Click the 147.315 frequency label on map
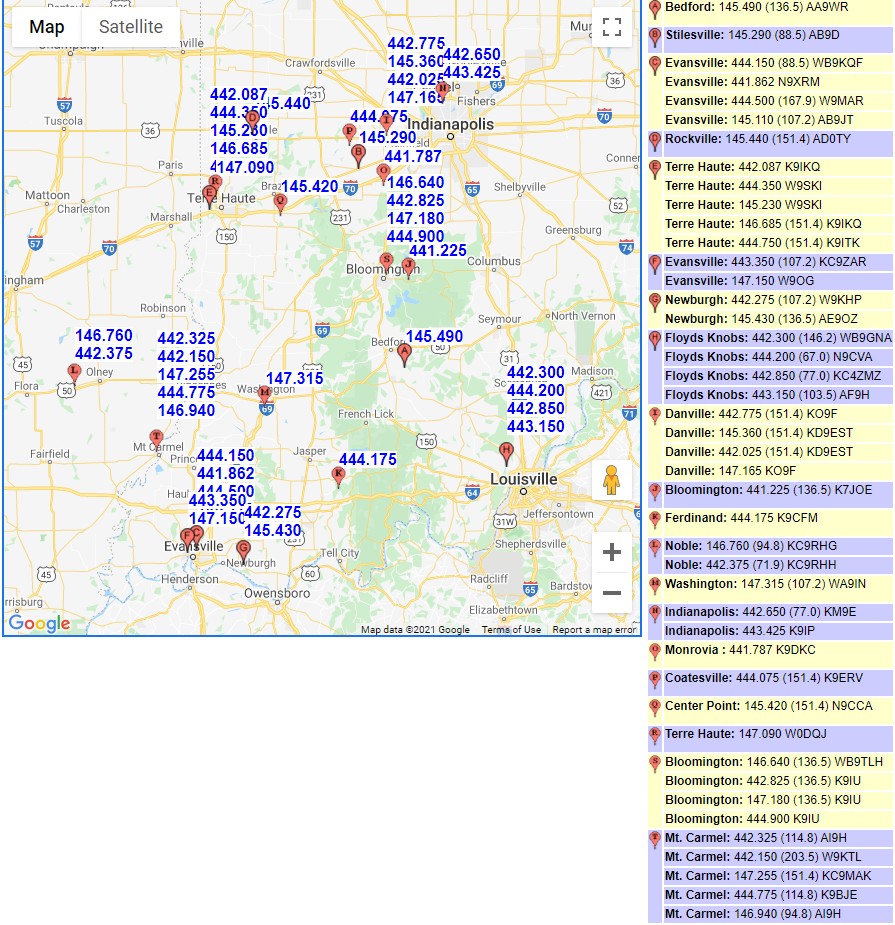Viewport: 895px width, 925px height. [x=294, y=378]
